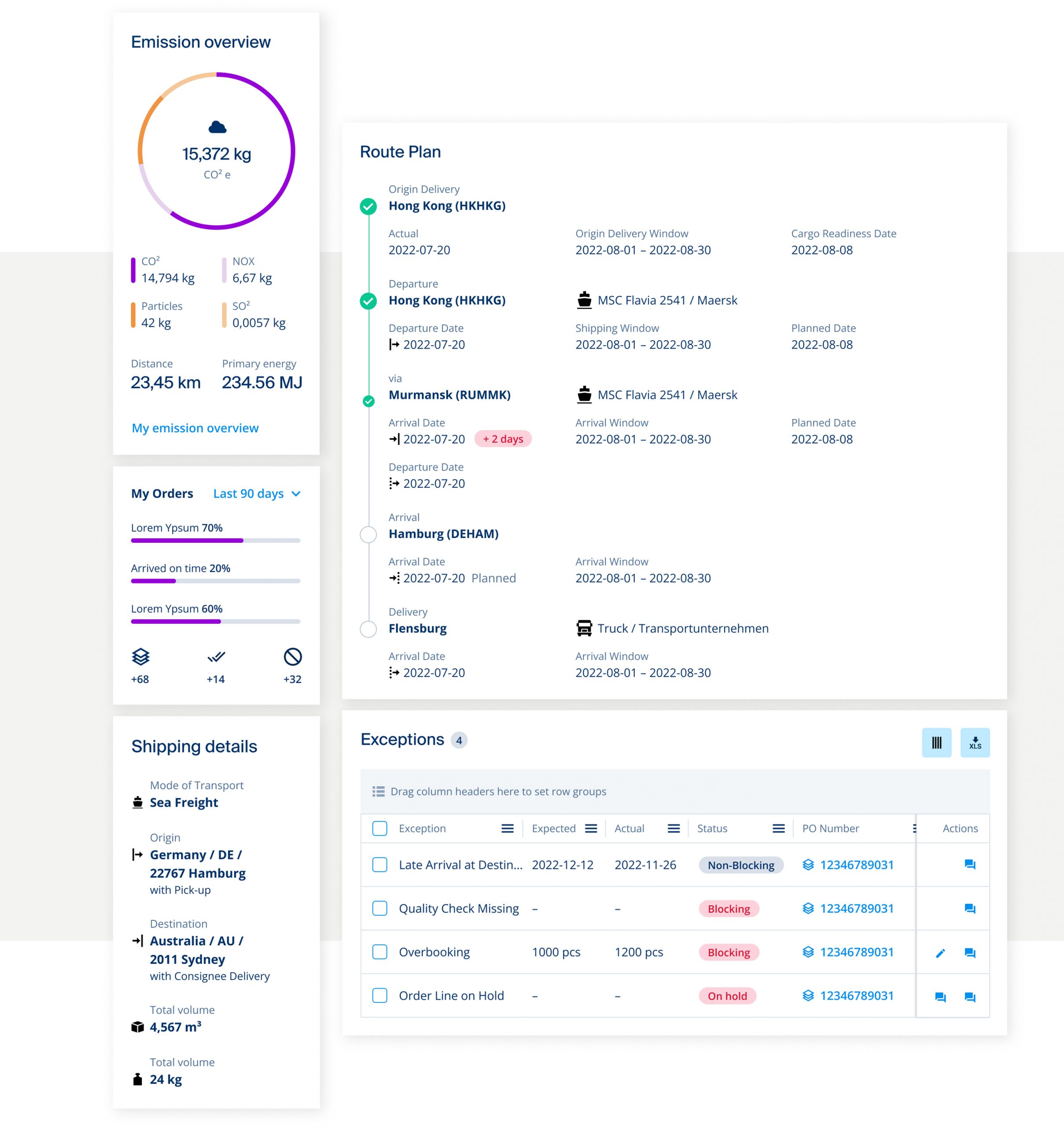The width and height of the screenshot is (1064, 1127).
Task: Open the My emission overview link
Action: (195, 428)
